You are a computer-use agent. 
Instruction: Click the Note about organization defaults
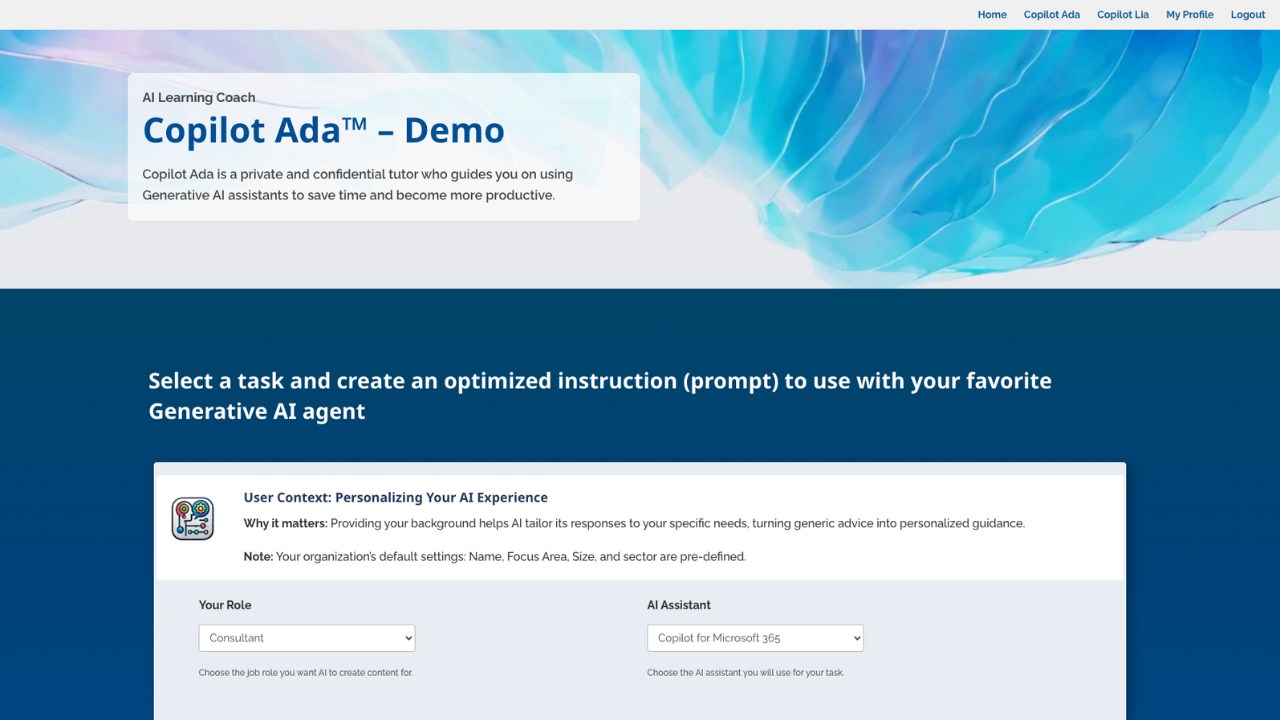494,556
